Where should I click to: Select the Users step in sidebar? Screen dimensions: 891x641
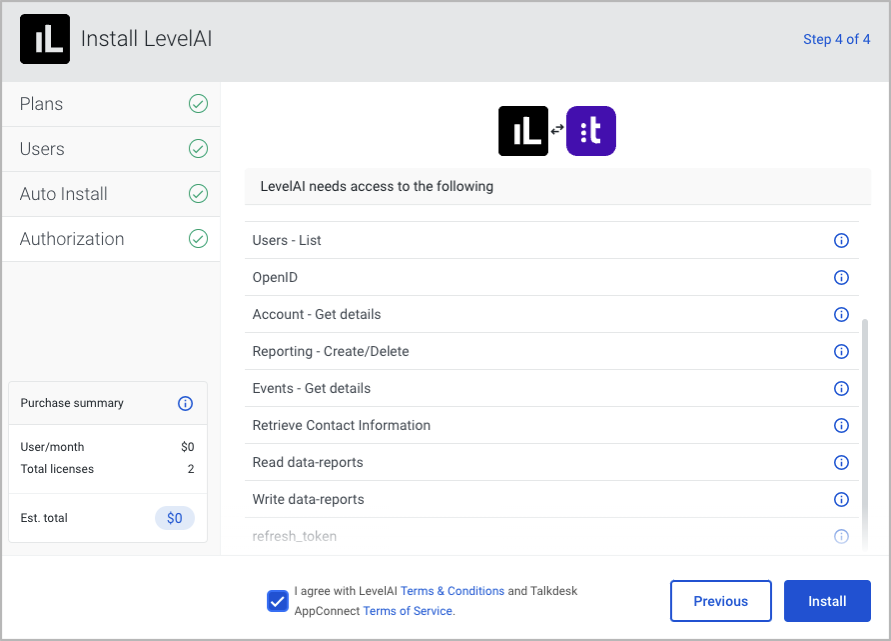pos(111,149)
